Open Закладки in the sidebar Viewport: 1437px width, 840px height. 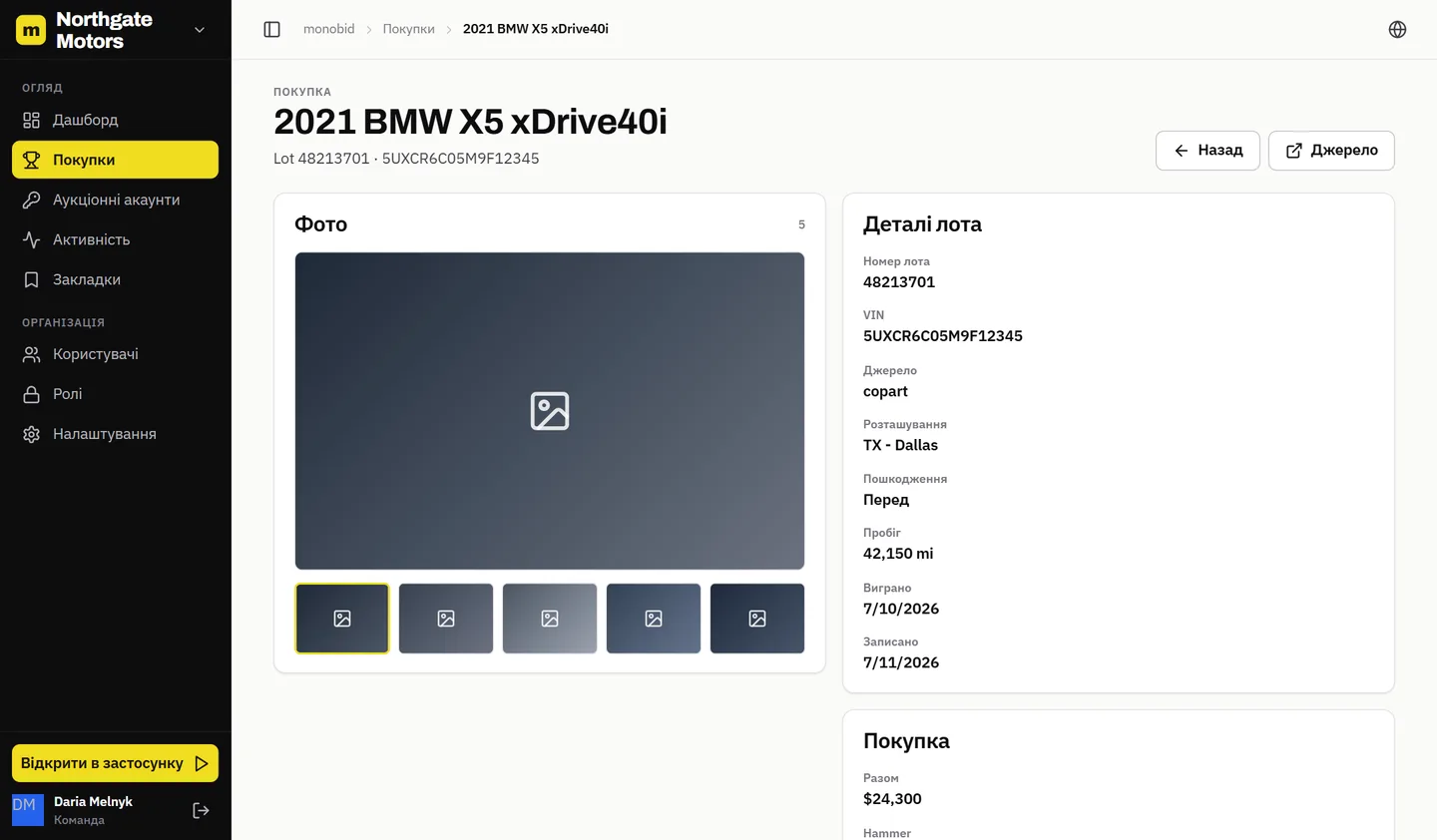115,279
